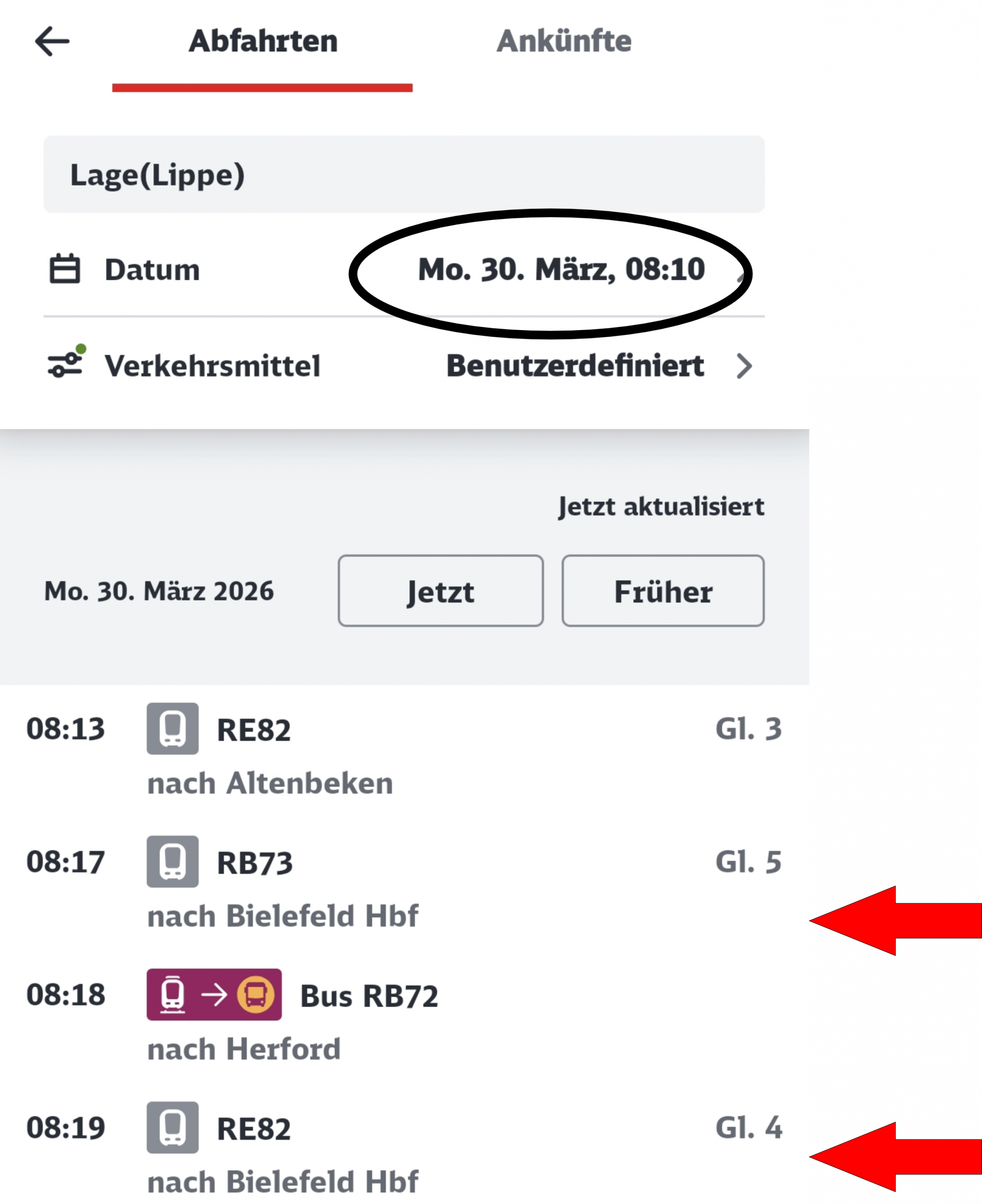982x1204 pixels.
Task: Click the train icon for 08:19 RE82
Action: click(x=173, y=1127)
